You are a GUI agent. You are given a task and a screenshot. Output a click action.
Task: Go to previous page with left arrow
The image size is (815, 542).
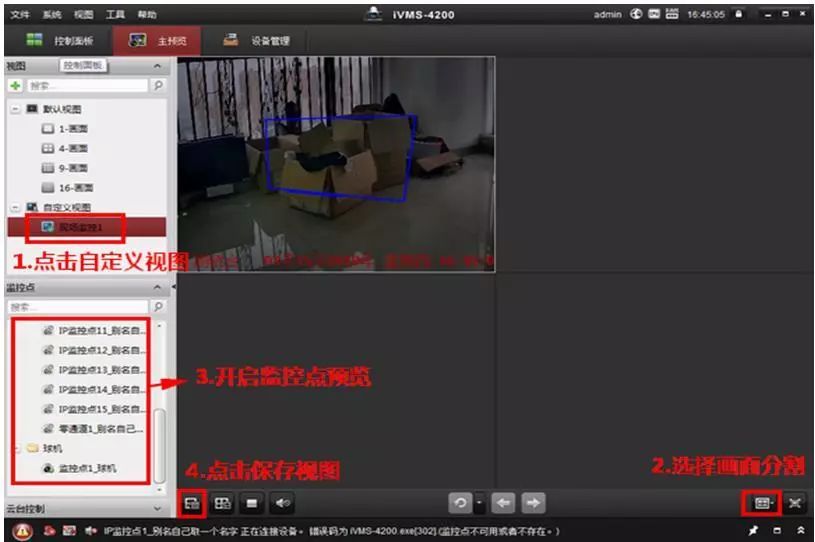pyautogui.click(x=507, y=503)
